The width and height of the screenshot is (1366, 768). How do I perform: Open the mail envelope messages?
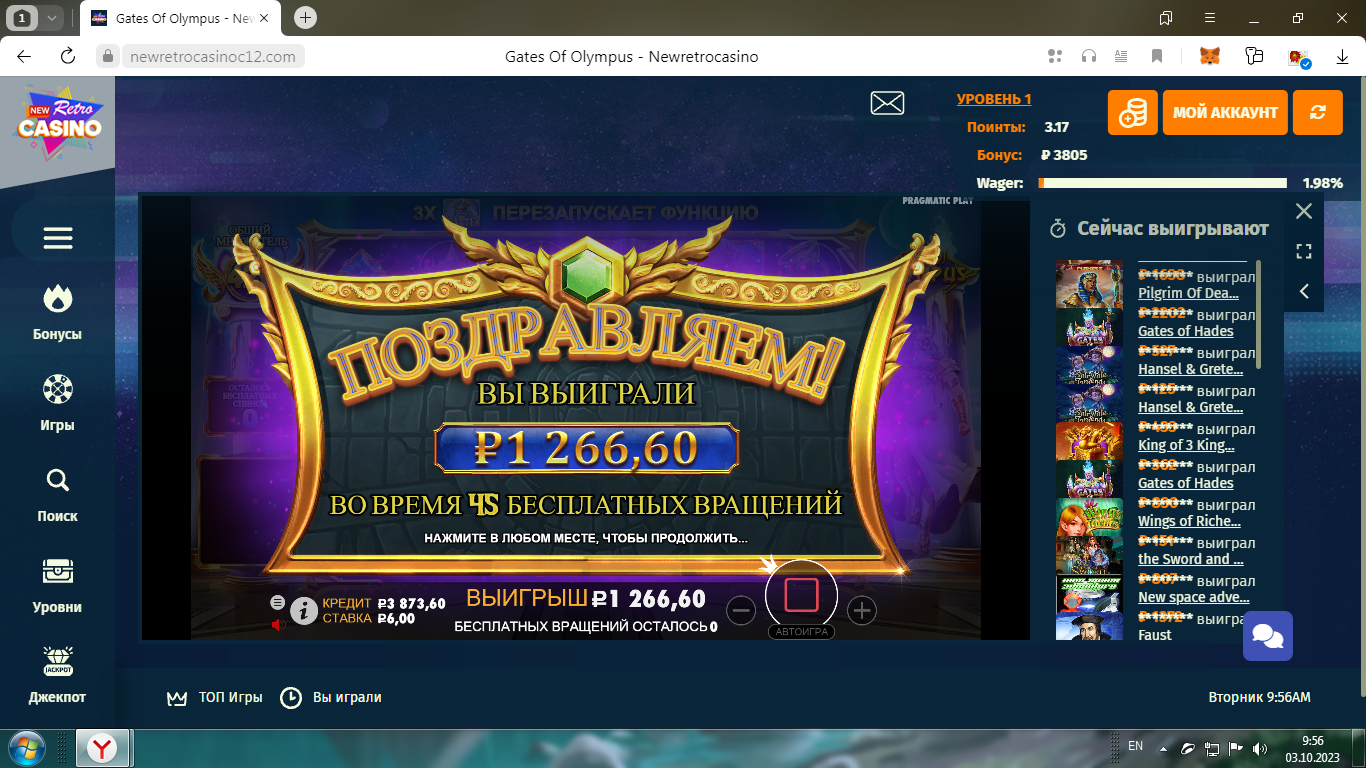[x=887, y=103]
